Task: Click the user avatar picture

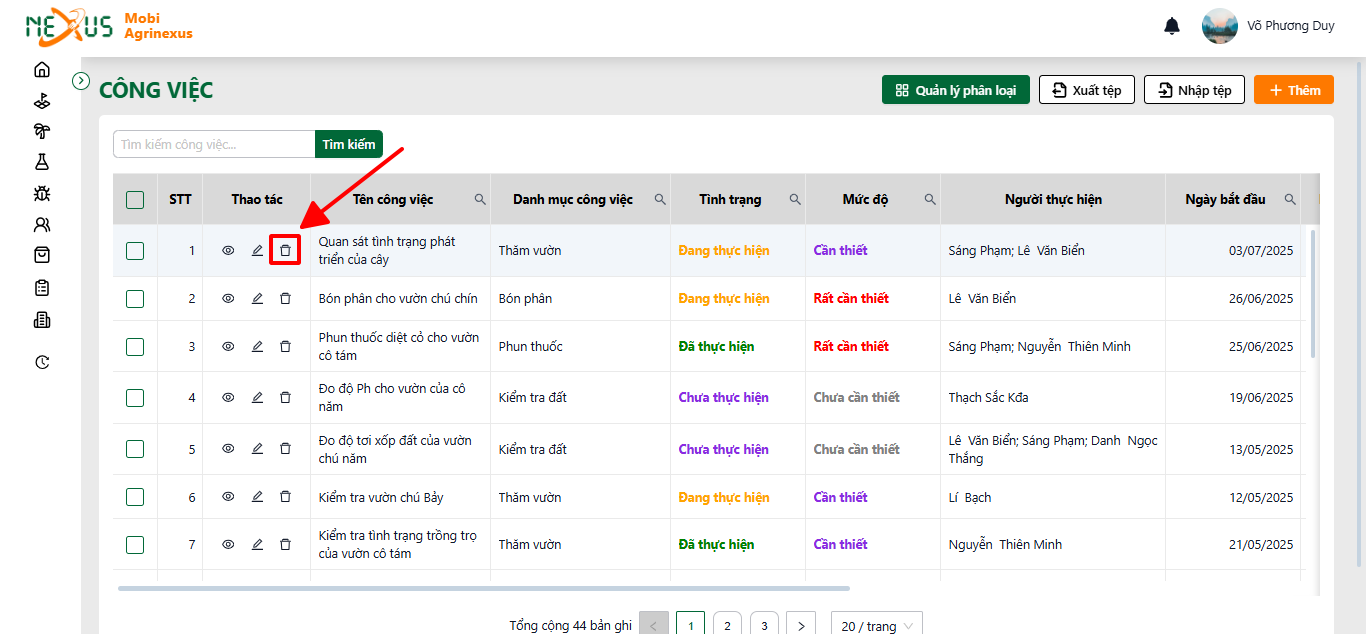Action: (1219, 26)
